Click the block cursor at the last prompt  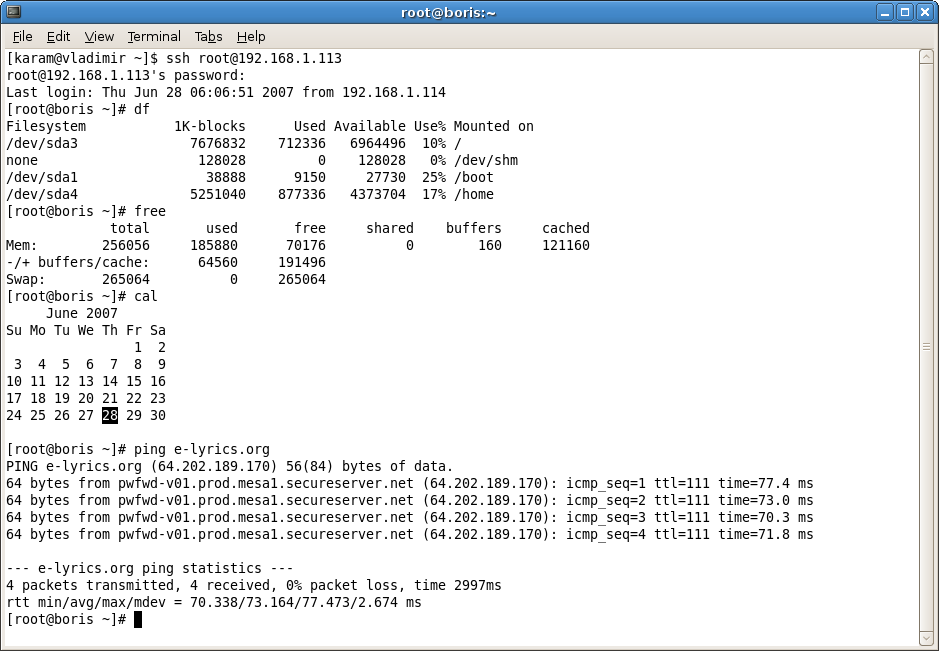click(x=138, y=620)
